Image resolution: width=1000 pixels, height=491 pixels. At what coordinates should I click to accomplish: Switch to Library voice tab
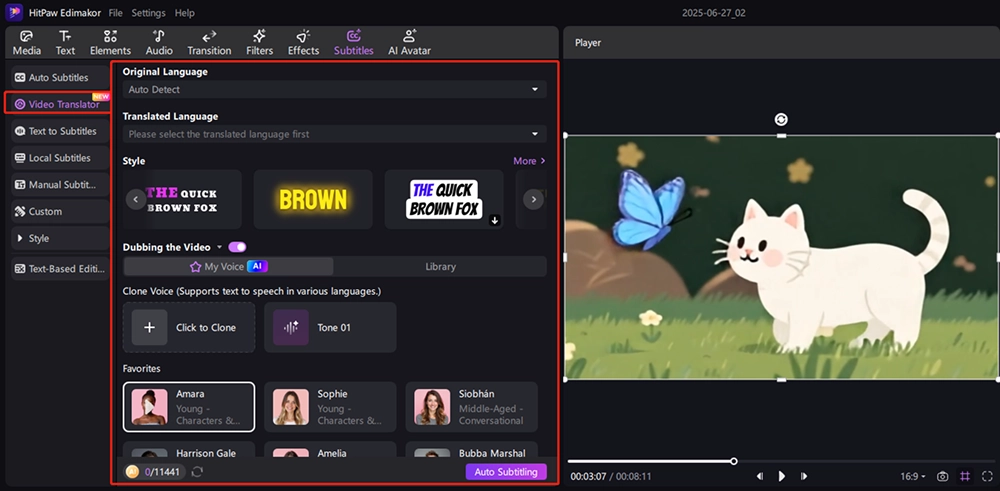440,267
